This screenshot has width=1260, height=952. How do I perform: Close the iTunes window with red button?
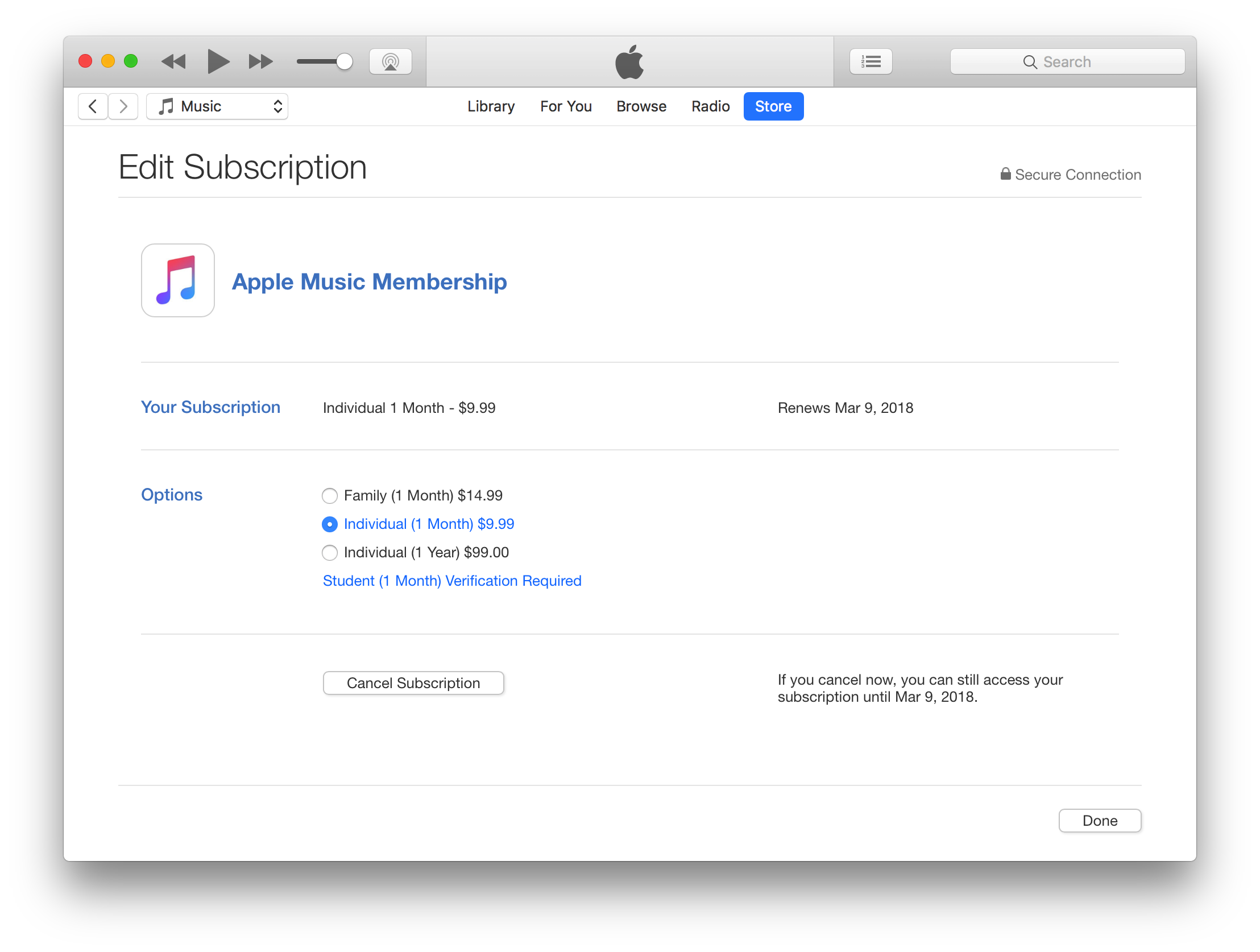[85, 61]
